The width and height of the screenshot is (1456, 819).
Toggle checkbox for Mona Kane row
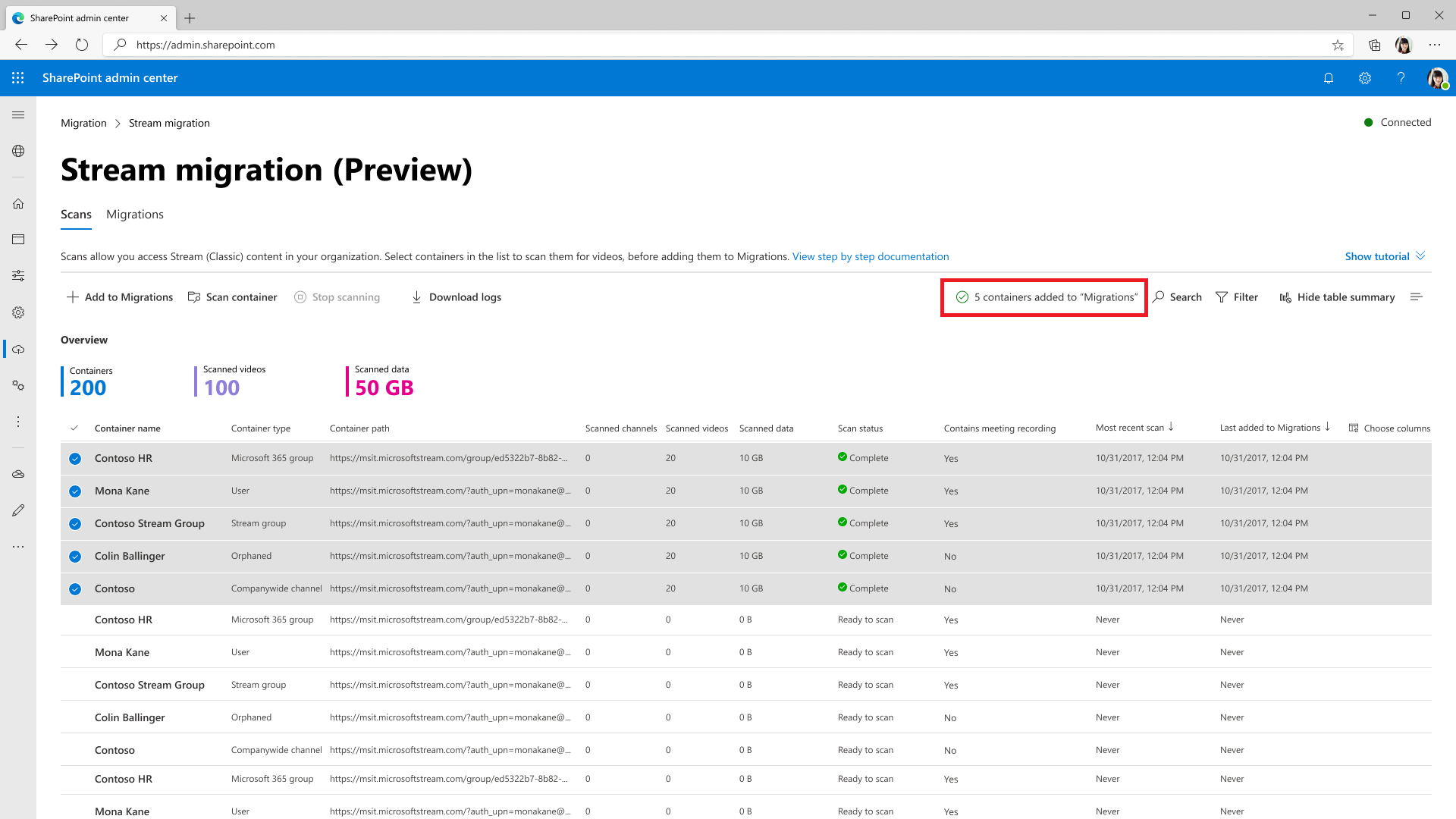click(x=75, y=491)
